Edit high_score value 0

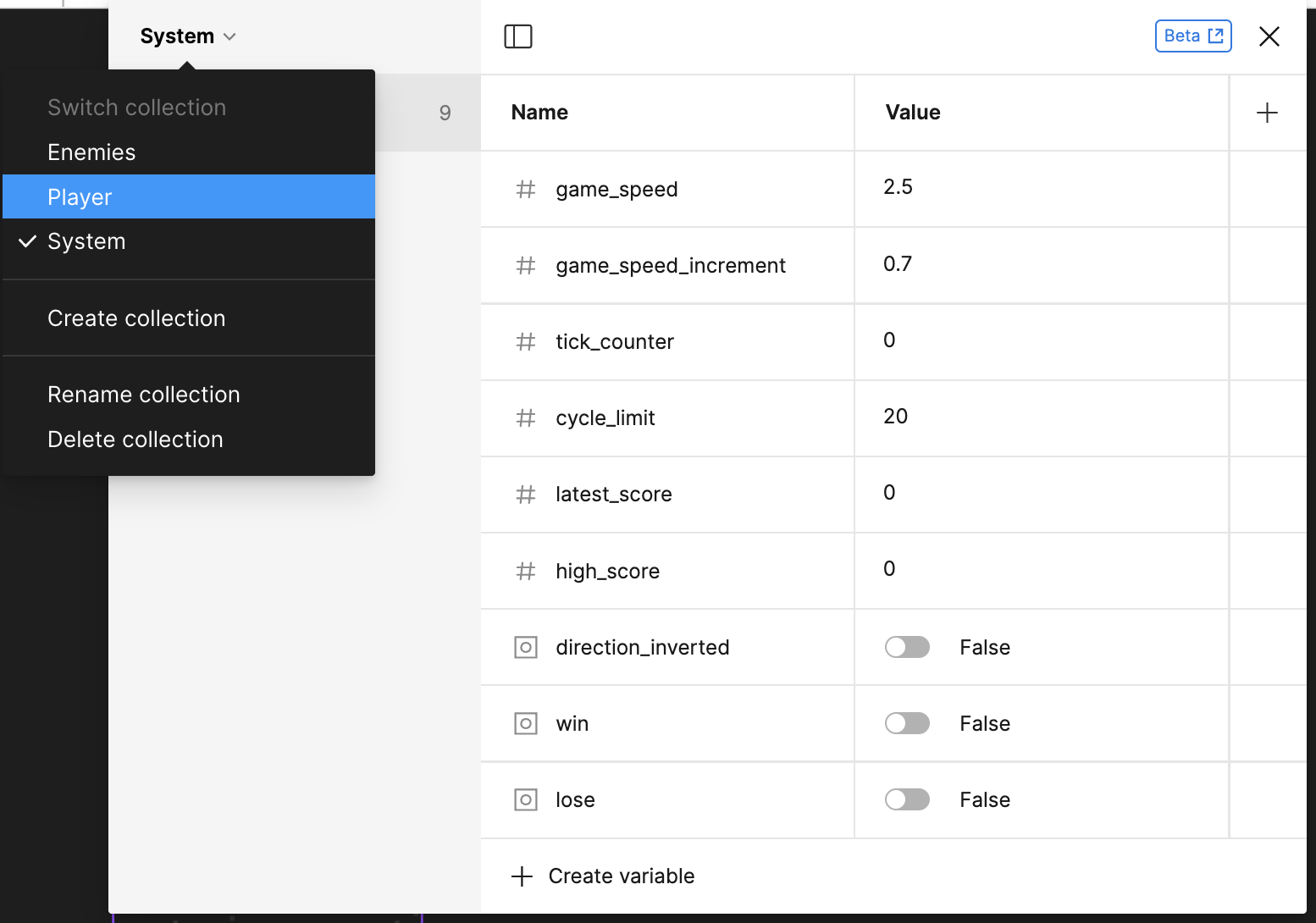pyautogui.click(x=1041, y=571)
